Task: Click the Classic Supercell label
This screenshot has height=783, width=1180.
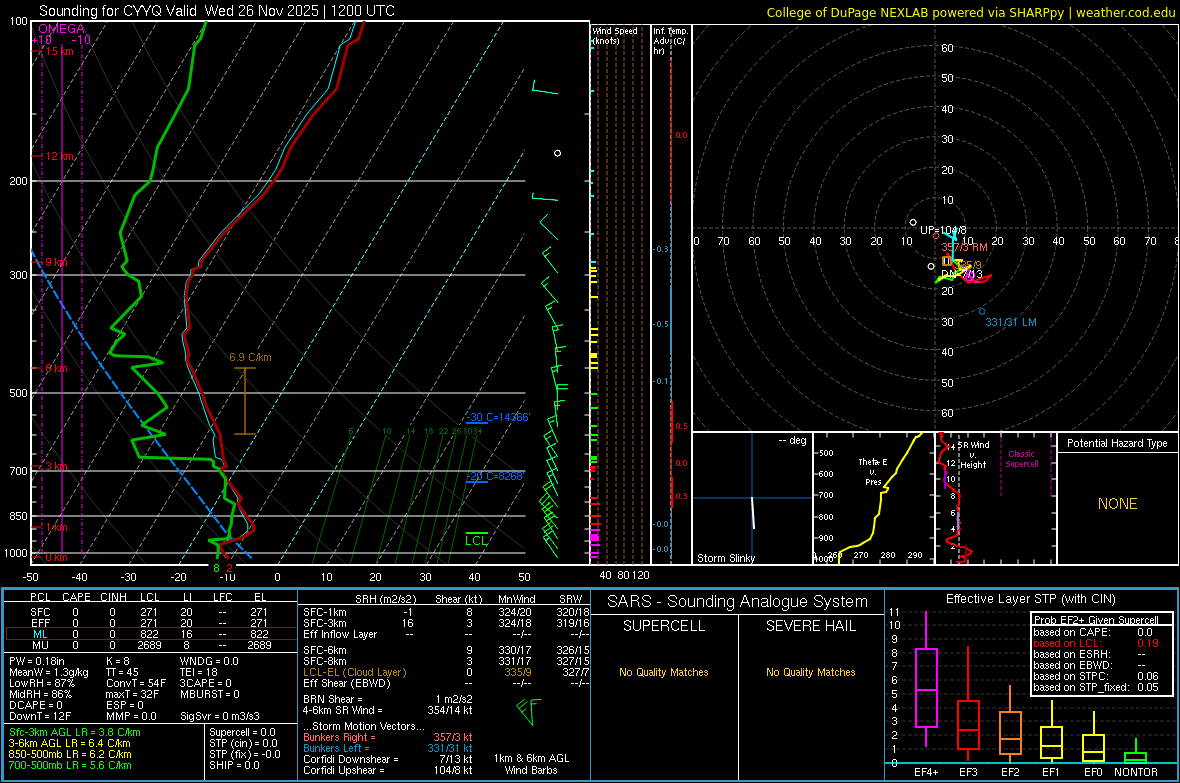Action: click(1021, 459)
